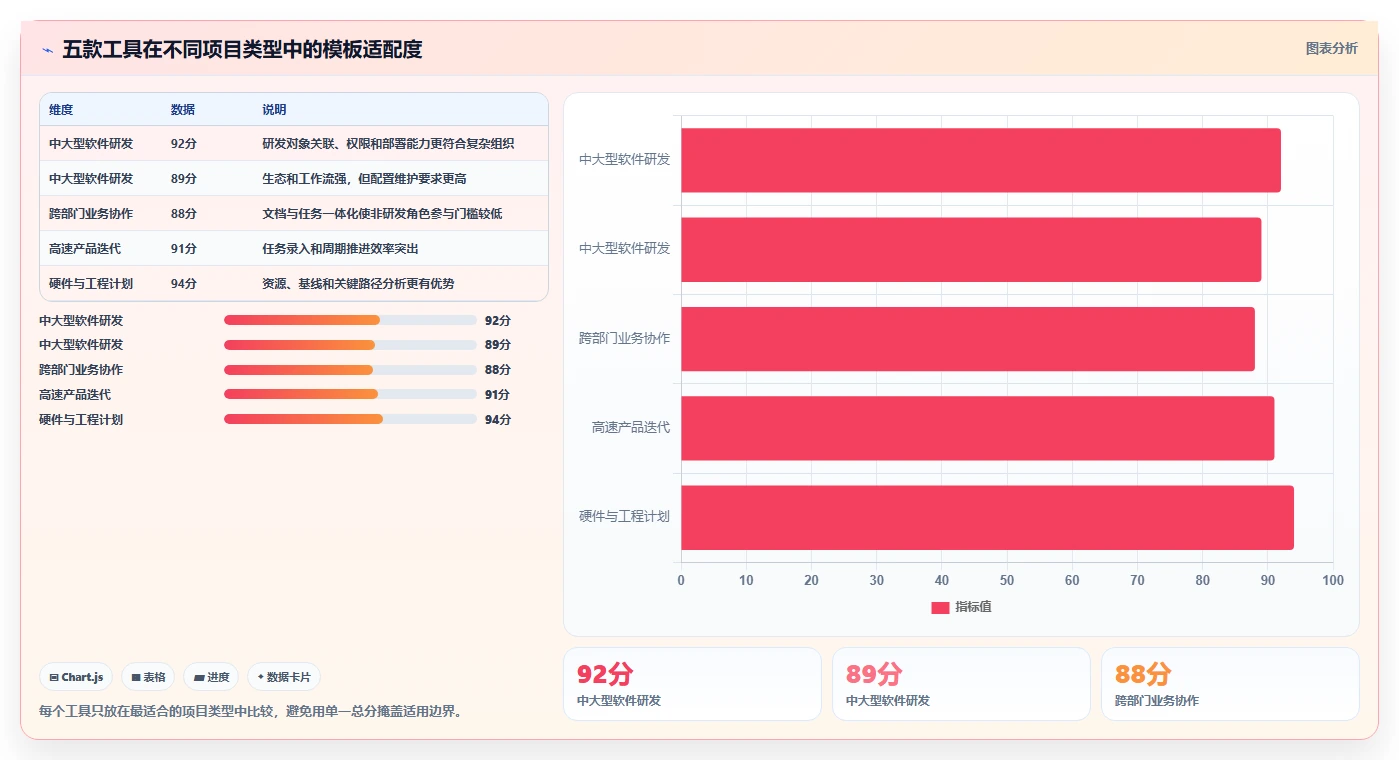Click the 88分 progress bar
This screenshot has height=760, width=1399.
click(350, 369)
